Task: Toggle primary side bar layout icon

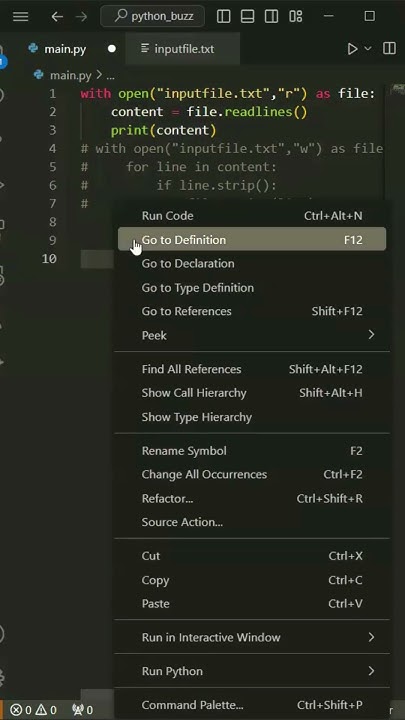Action: pyautogui.click(x=224, y=17)
